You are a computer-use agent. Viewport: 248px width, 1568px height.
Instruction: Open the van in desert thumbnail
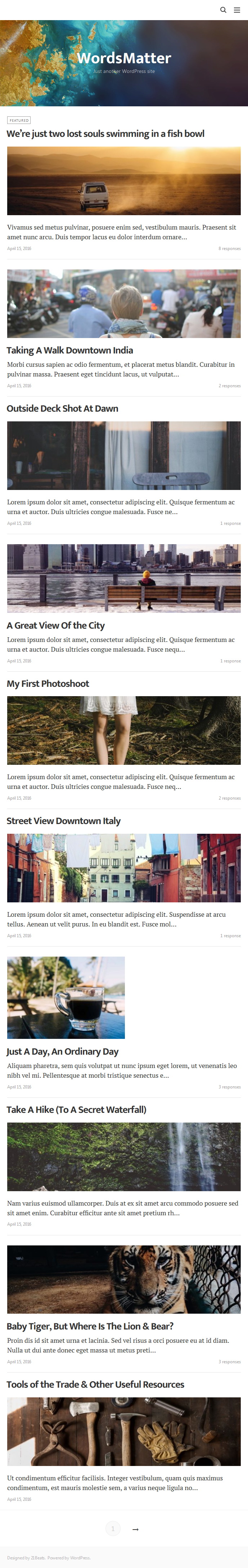pos(124,181)
